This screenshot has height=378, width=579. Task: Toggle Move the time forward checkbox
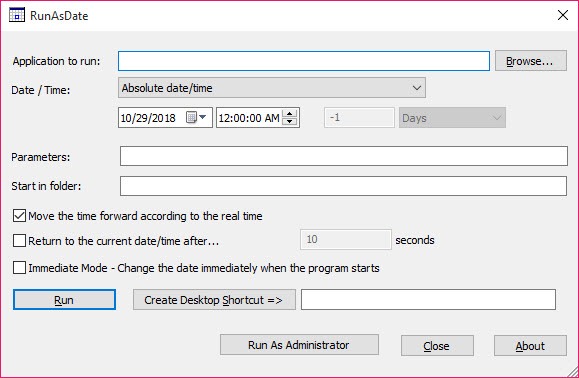coord(19,216)
